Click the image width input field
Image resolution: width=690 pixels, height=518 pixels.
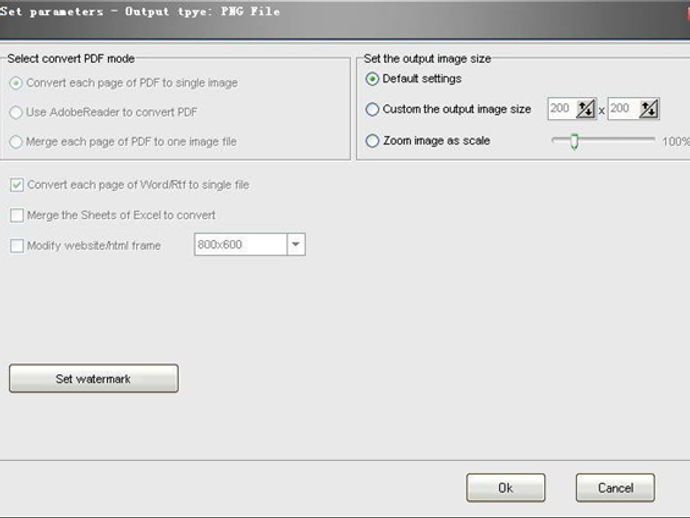[x=562, y=109]
